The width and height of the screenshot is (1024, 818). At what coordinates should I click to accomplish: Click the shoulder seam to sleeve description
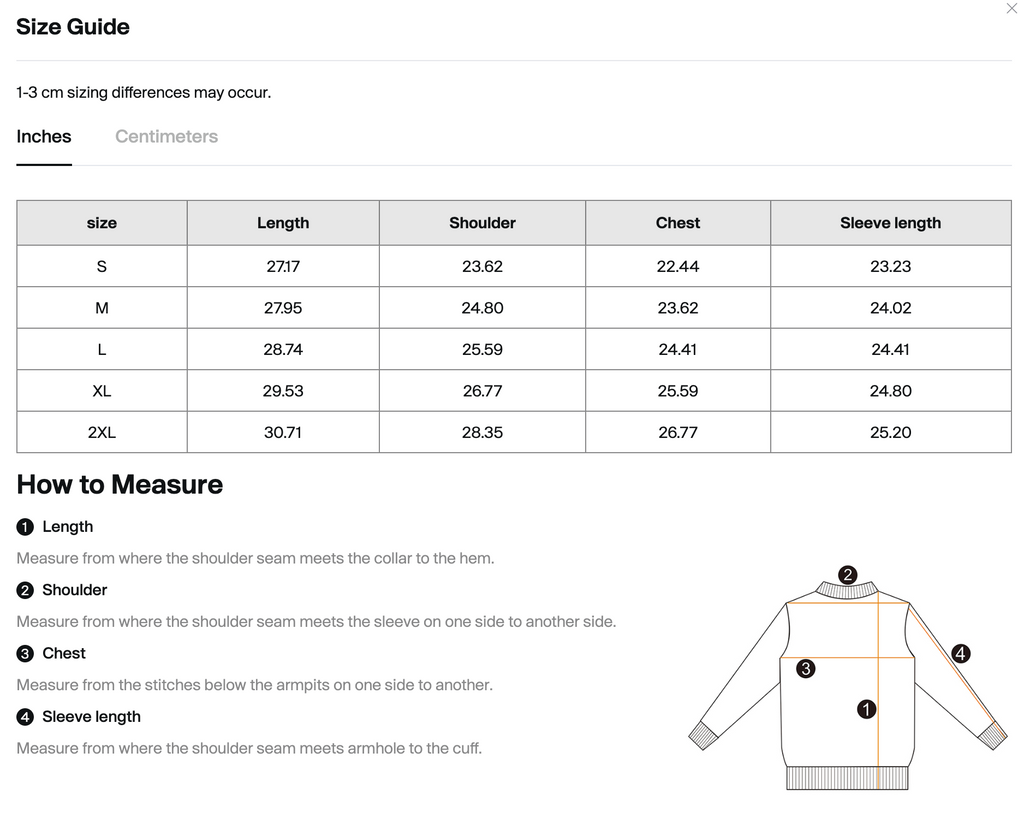click(316, 622)
